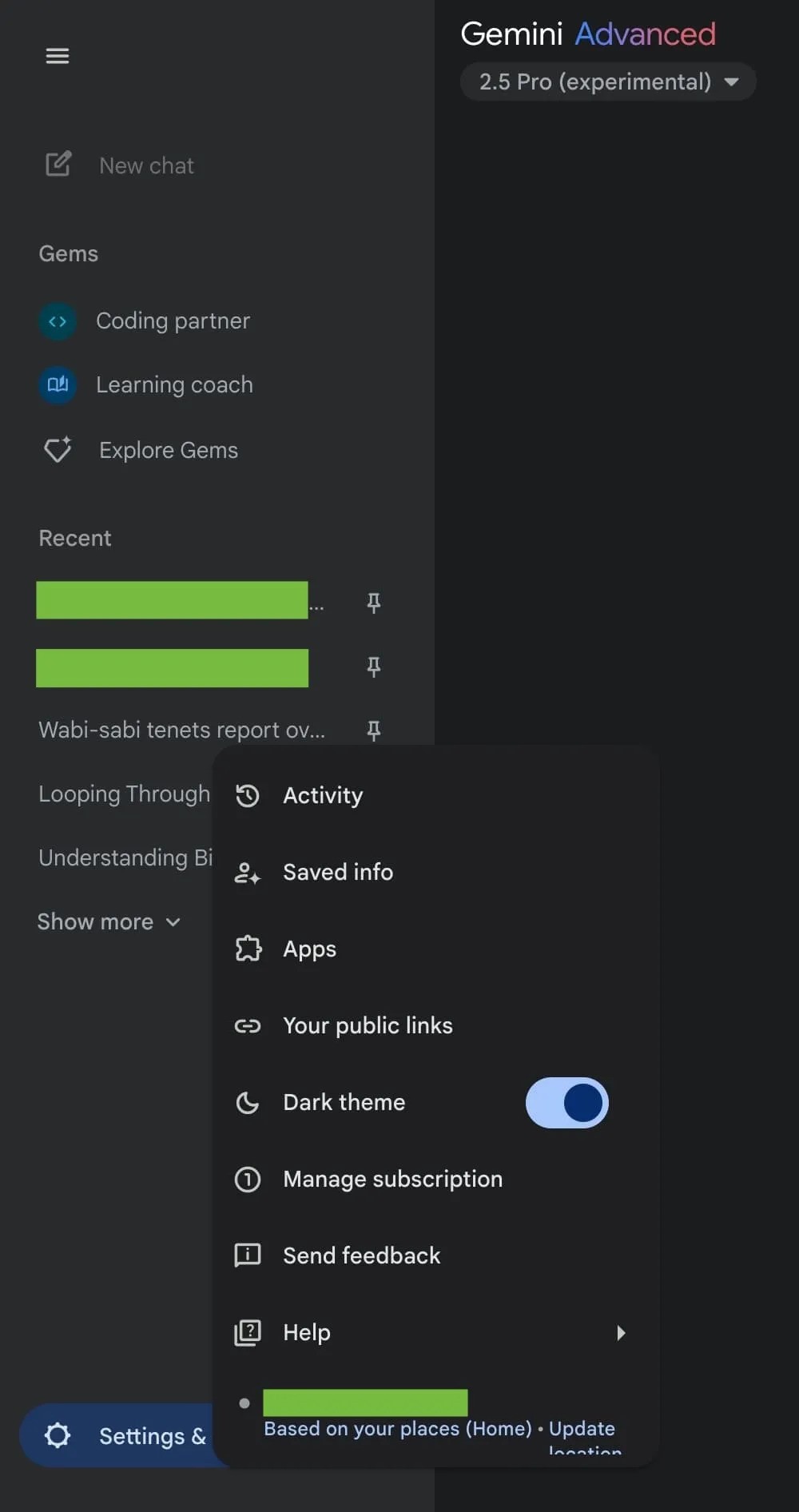Click the Apps puzzle piece icon
The height and width of the screenshot is (1512, 799).
pyautogui.click(x=248, y=949)
